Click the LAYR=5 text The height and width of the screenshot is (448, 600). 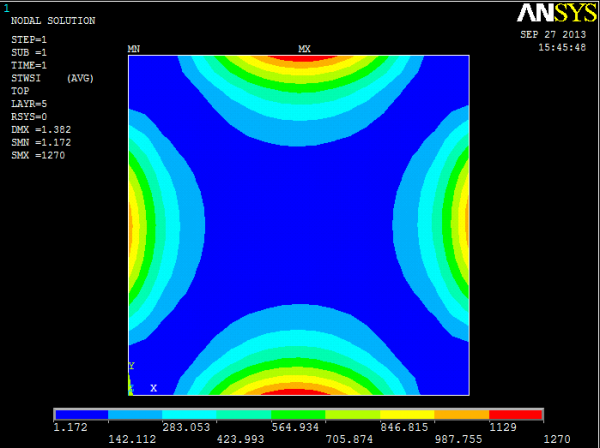pyautogui.click(x=29, y=104)
